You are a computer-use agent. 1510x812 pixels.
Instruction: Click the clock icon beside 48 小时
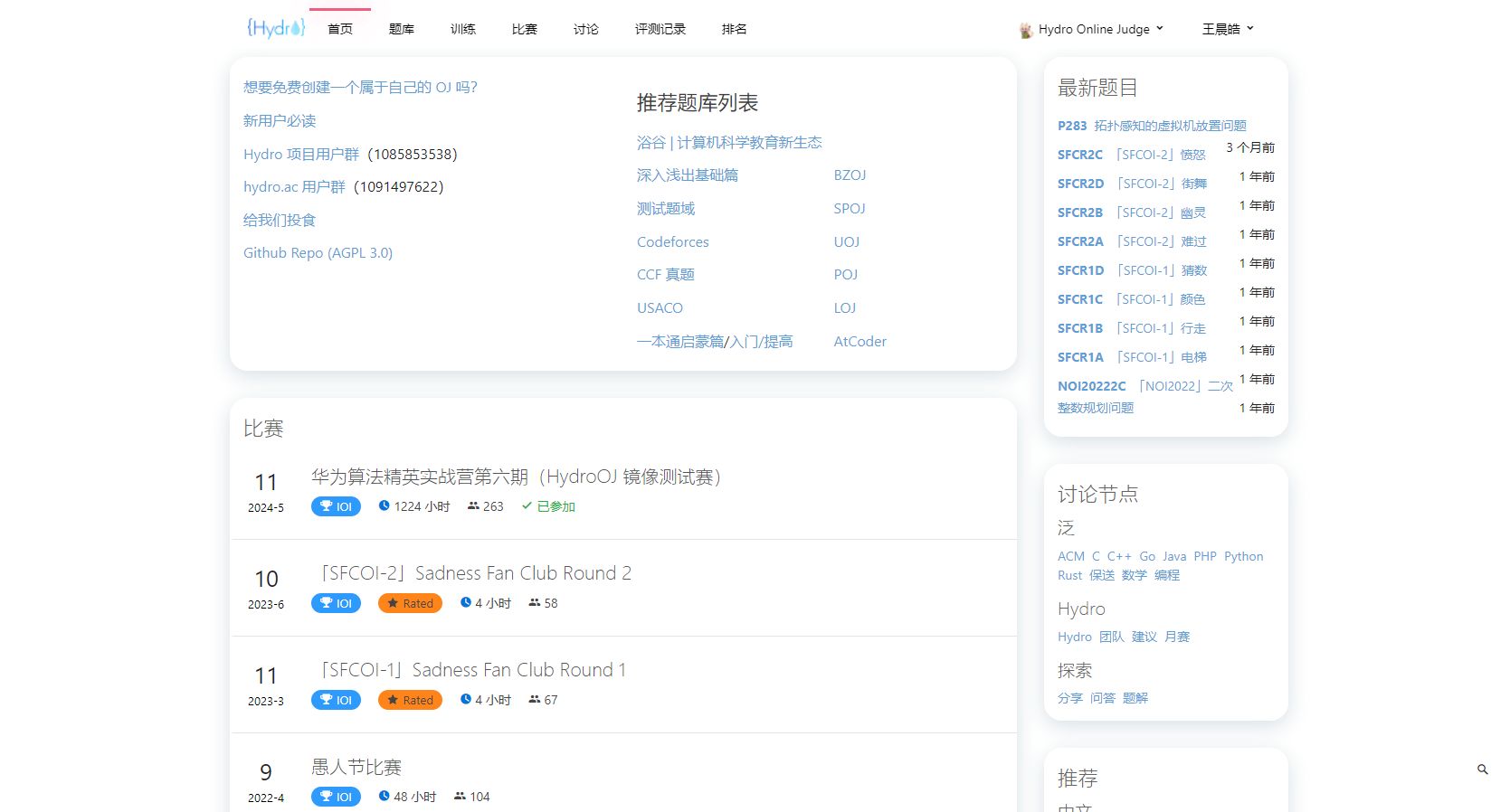(x=384, y=796)
